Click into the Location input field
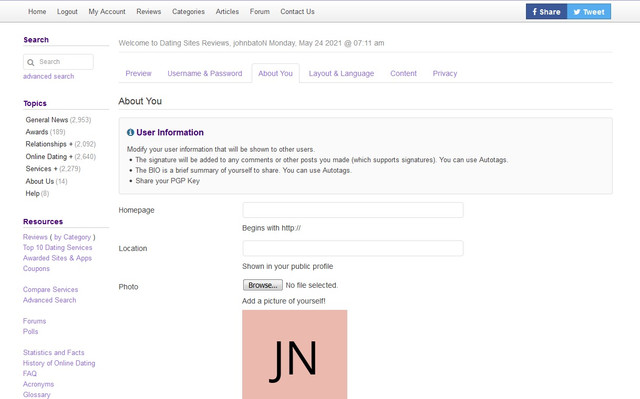The width and height of the screenshot is (640, 399). 353,248
